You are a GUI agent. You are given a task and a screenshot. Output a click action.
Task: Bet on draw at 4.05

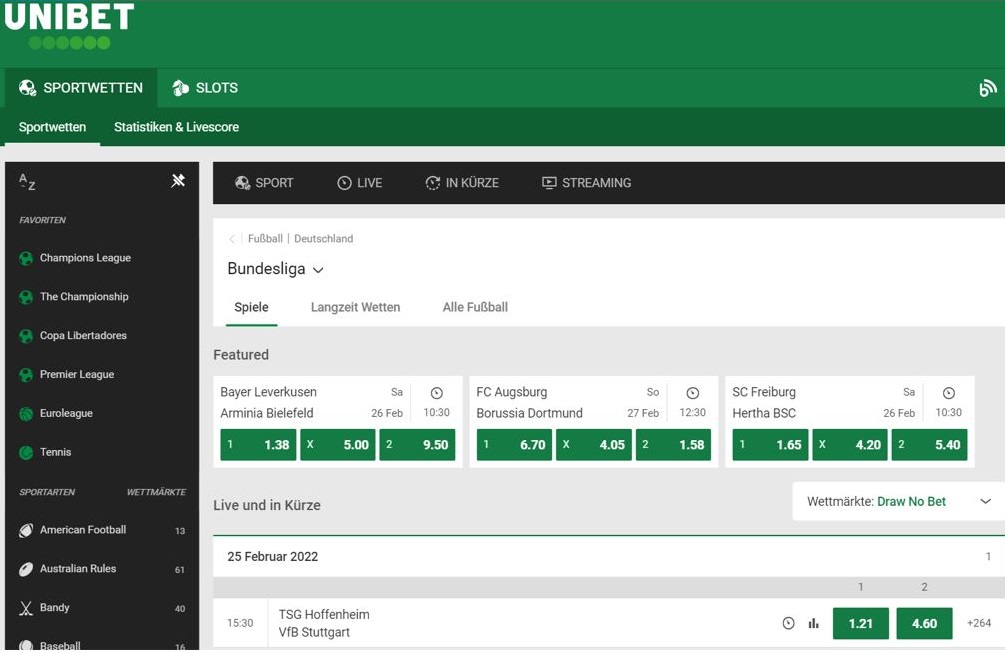coord(594,445)
